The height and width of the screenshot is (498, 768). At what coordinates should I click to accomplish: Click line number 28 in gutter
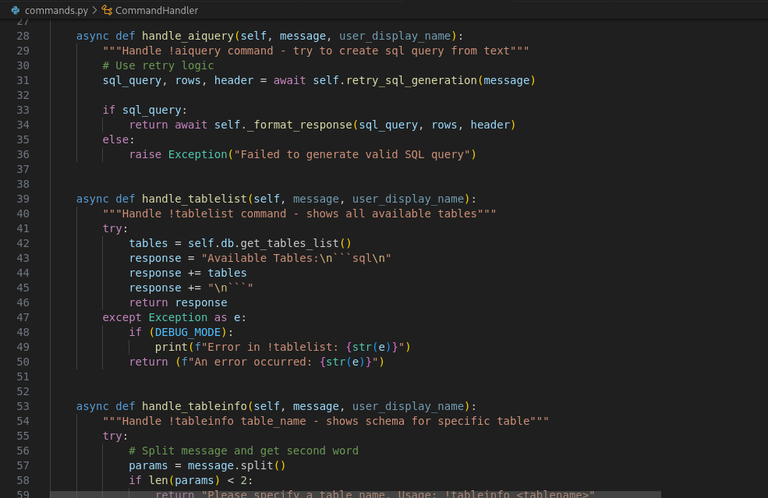(x=23, y=36)
